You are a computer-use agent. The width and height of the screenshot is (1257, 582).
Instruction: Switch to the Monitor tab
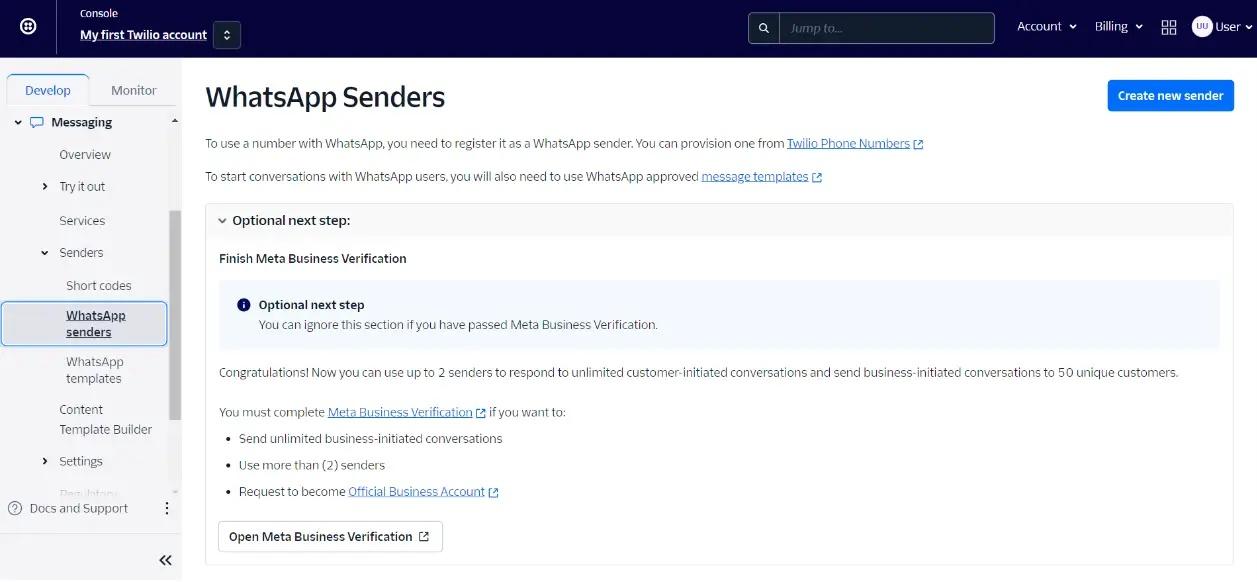click(x=133, y=89)
